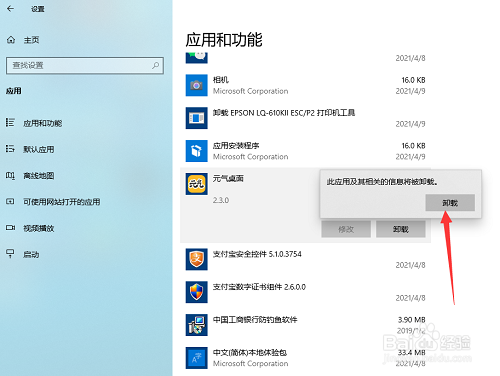Click the 应用和功能 page heading
Viewport: 500px width, 376px height.
coord(224,40)
